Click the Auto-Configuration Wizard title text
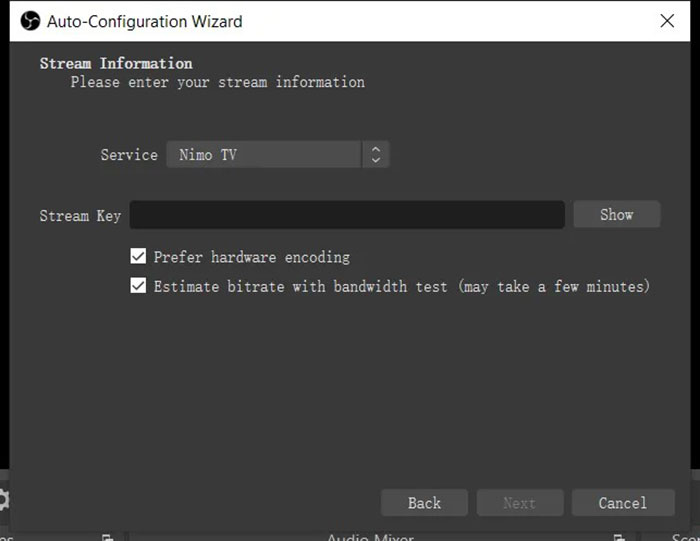The image size is (700, 541). click(x=145, y=21)
